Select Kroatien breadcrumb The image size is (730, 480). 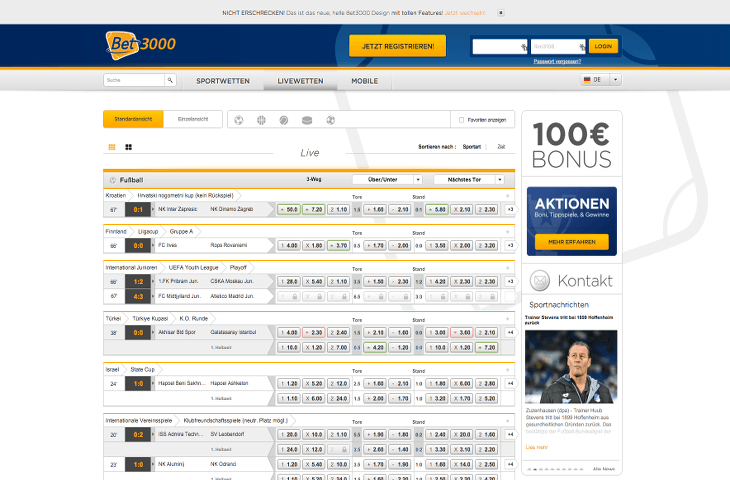point(115,196)
